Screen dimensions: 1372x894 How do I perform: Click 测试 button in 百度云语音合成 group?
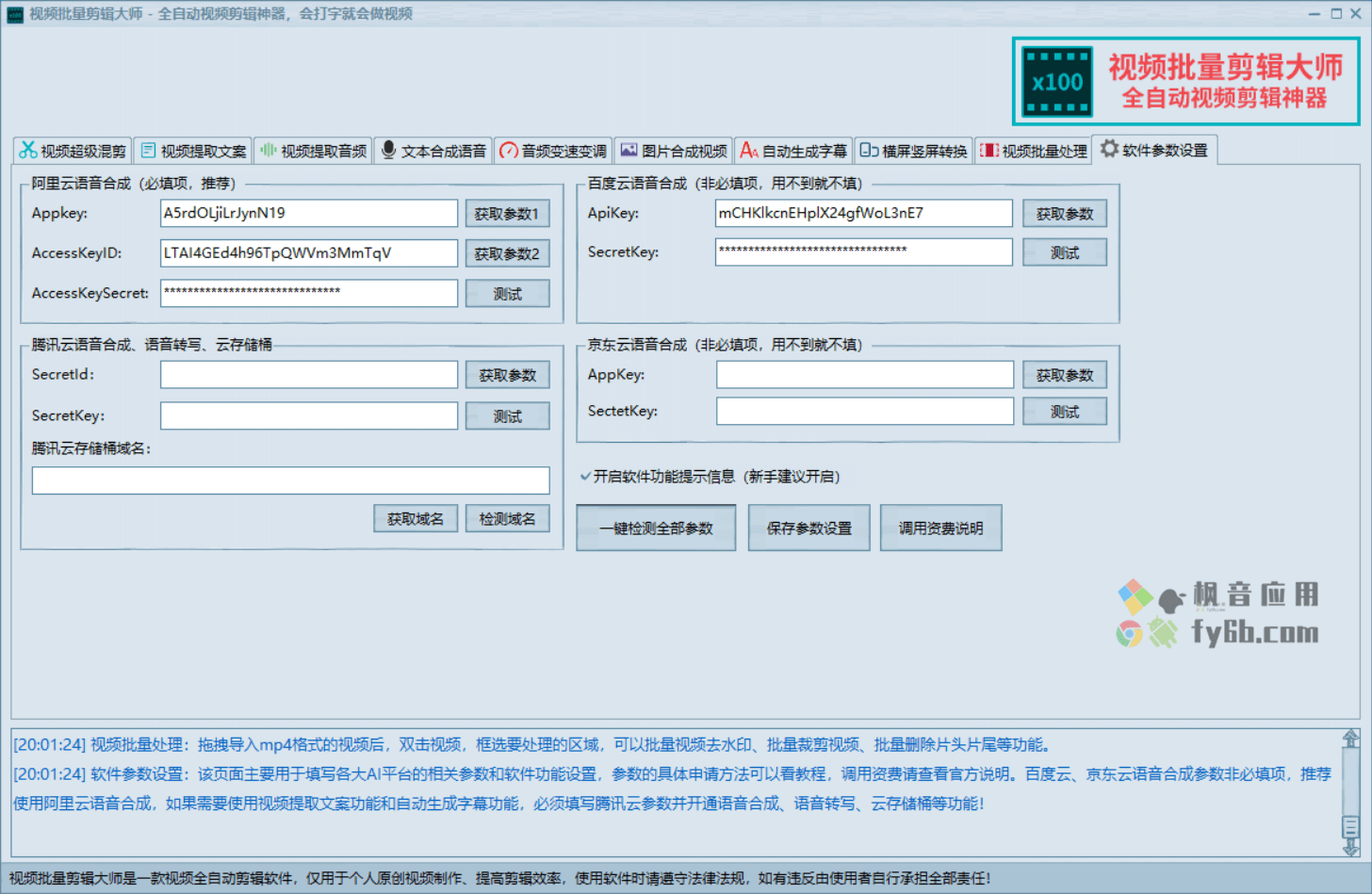tap(1065, 252)
